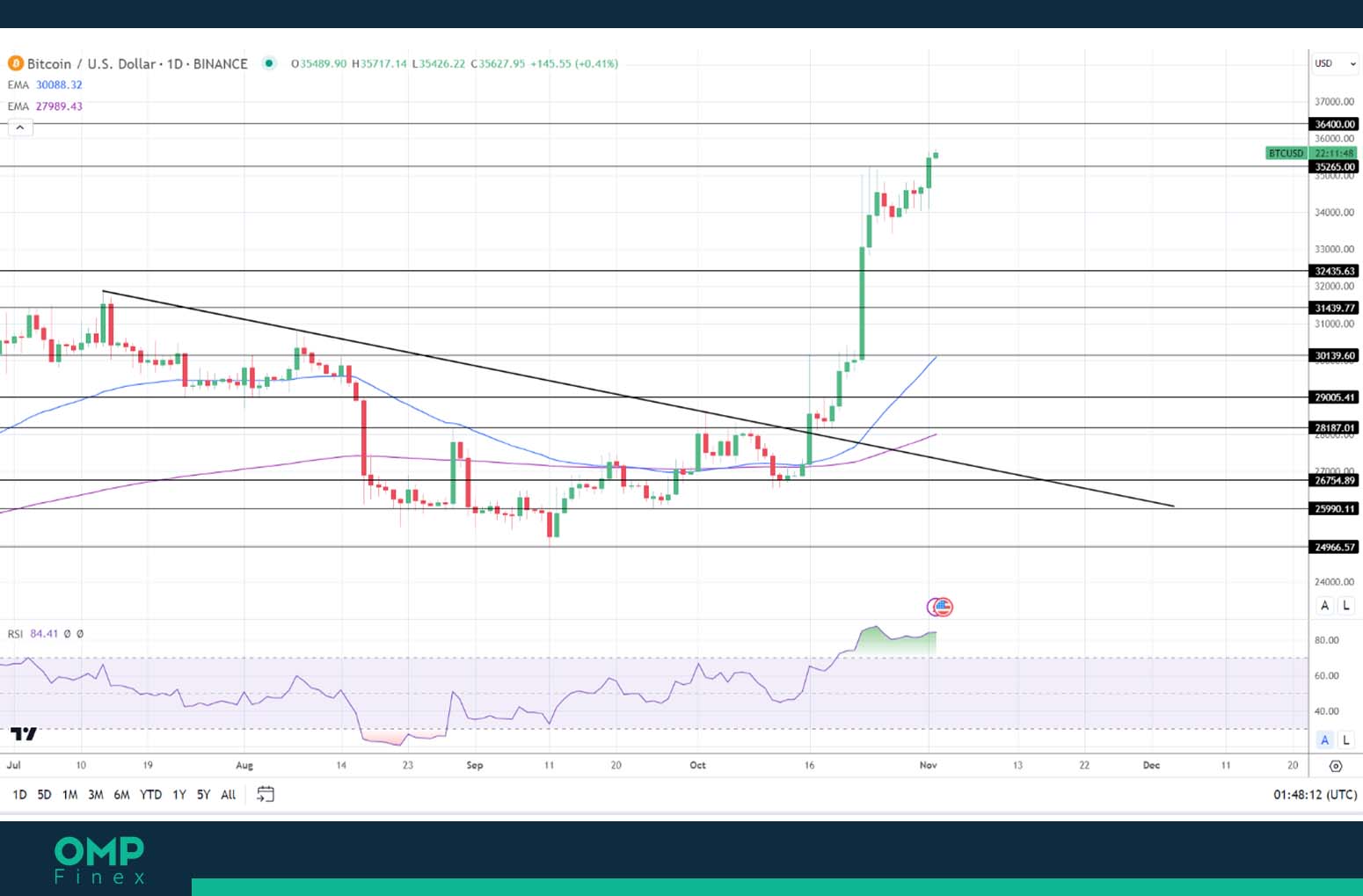Screen dimensions: 1363x896
Task: Collapse the indicator legend with the chevron
Action: click(20, 127)
